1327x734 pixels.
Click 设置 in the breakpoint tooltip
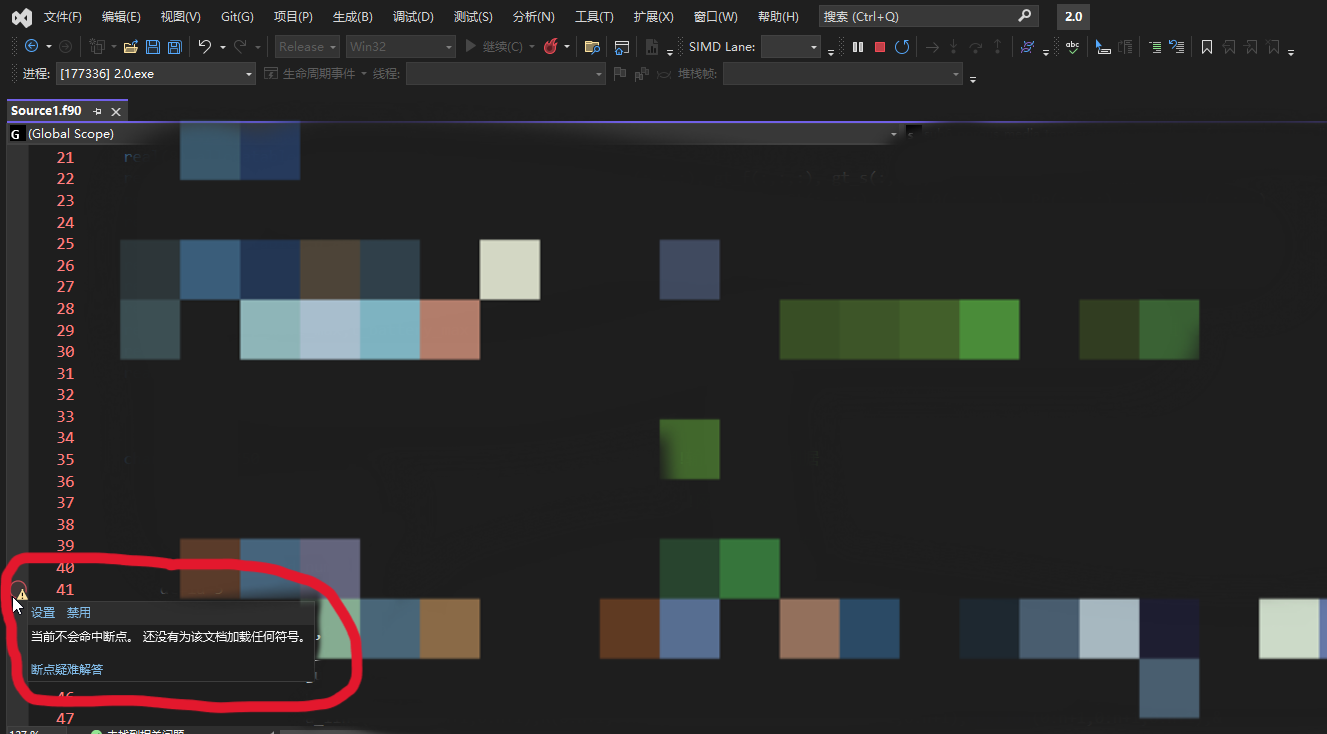coord(43,612)
